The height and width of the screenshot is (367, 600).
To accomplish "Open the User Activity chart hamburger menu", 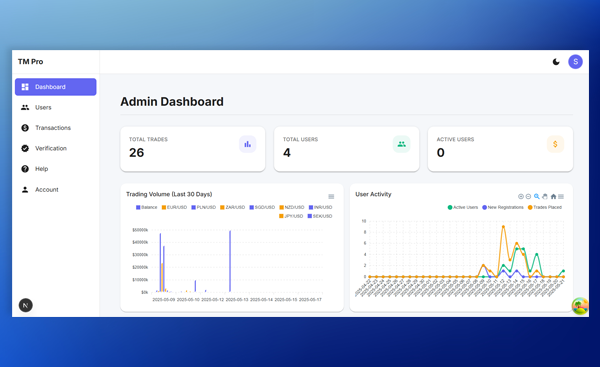I will pyautogui.click(x=561, y=196).
